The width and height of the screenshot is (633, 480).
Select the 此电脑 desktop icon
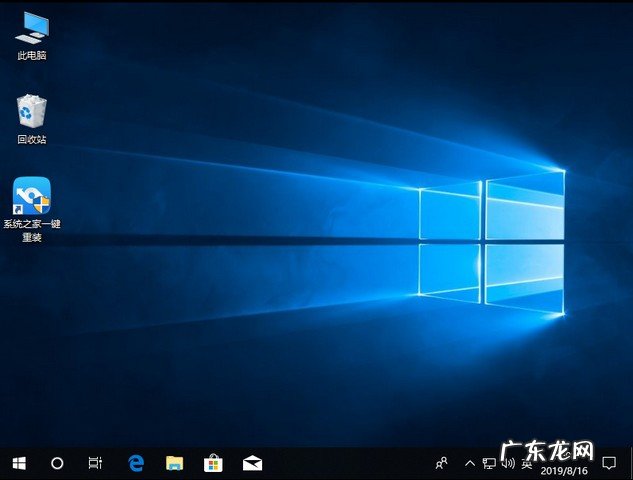tap(31, 28)
